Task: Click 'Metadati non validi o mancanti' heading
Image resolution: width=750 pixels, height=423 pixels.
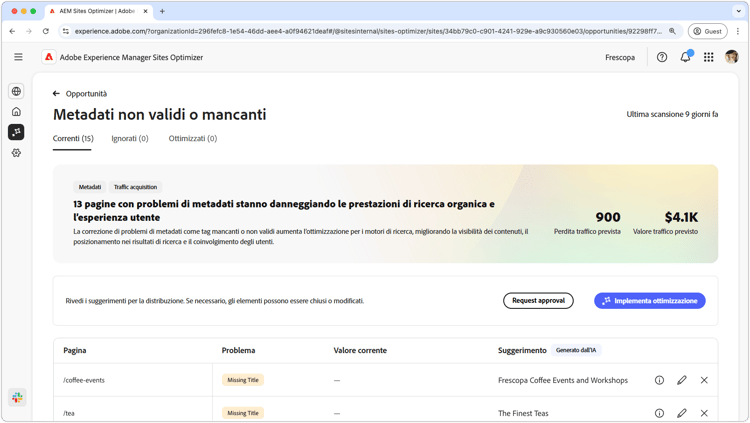Action: tap(159, 114)
